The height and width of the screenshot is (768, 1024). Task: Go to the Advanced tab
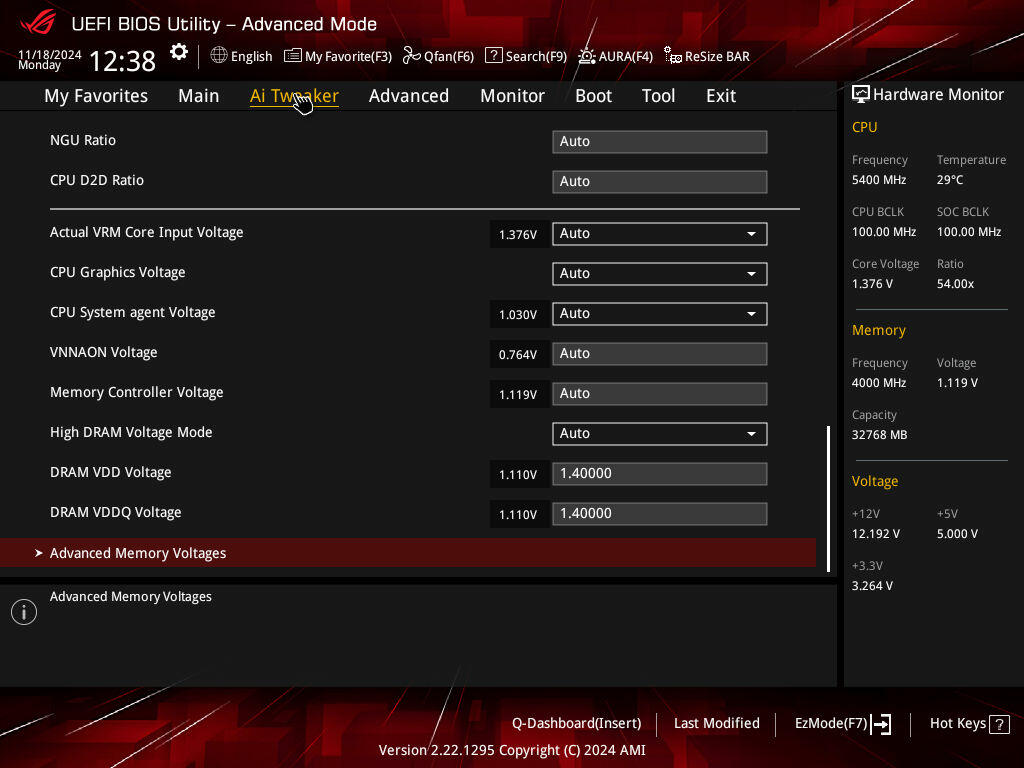(409, 96)
